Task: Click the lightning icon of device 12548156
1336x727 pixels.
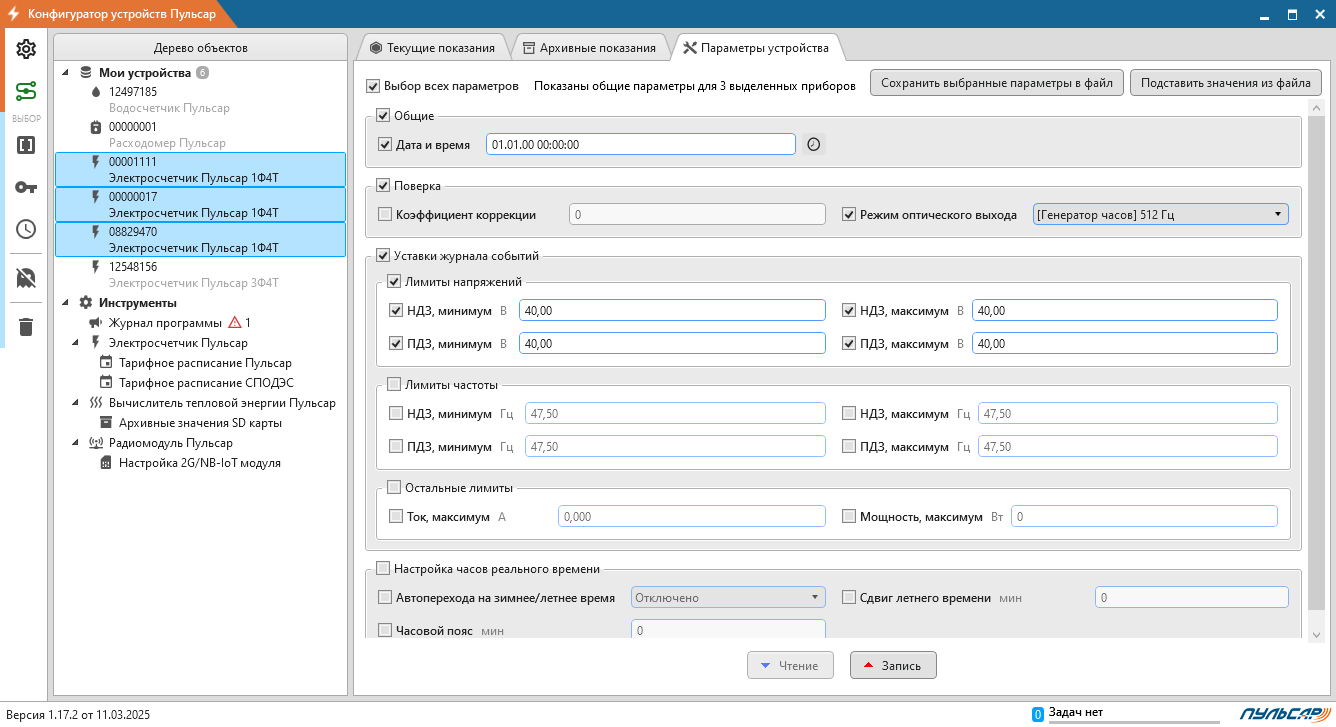Action: click(x=96, y=267)
